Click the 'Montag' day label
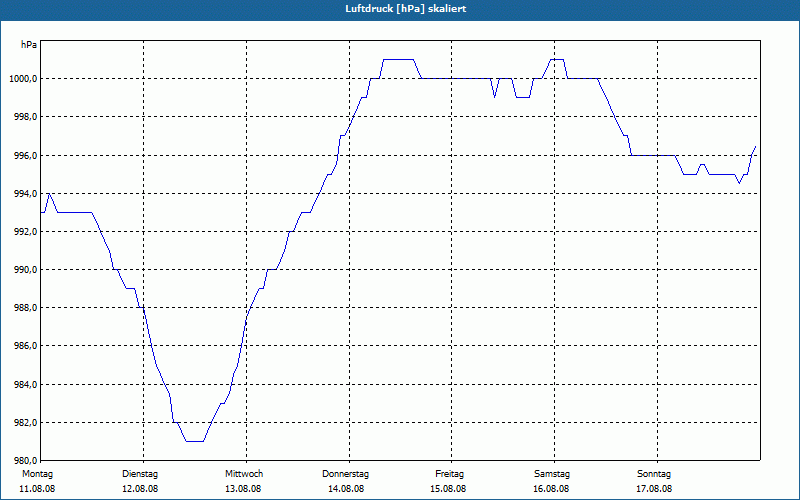Screen dimensions: 800x500 click(38, 474)
